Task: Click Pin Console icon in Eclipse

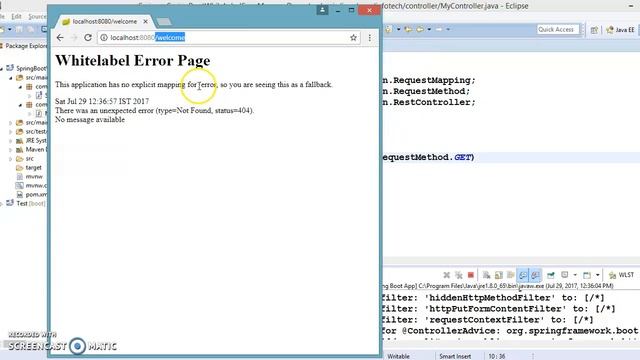Action: pyautogui.click(x=551, y=275)
